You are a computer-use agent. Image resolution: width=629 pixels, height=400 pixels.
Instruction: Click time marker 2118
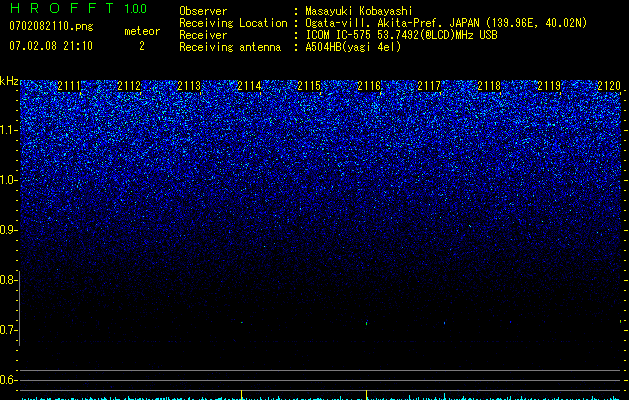pos(489,86)
